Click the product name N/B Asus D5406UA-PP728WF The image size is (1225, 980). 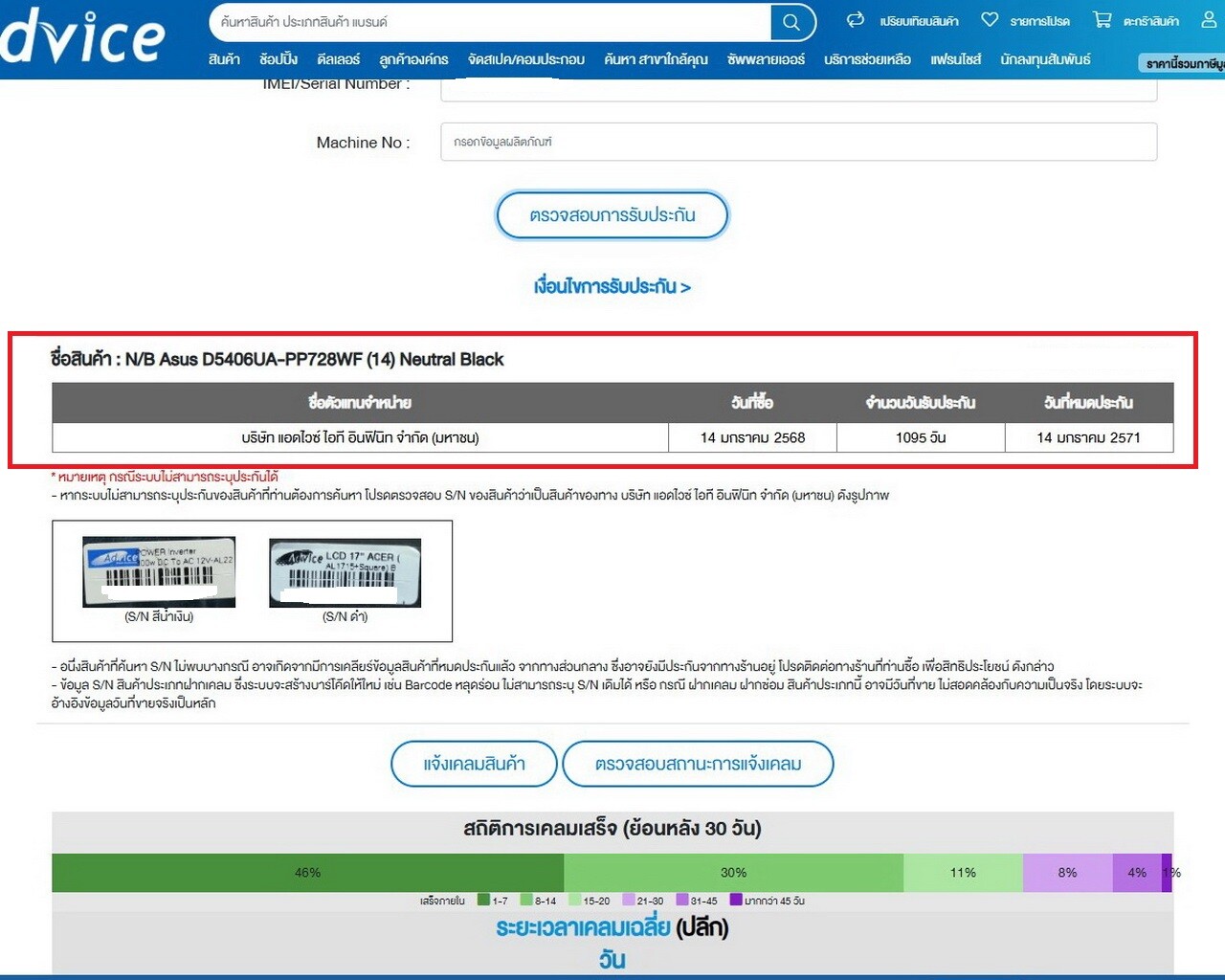314,359
